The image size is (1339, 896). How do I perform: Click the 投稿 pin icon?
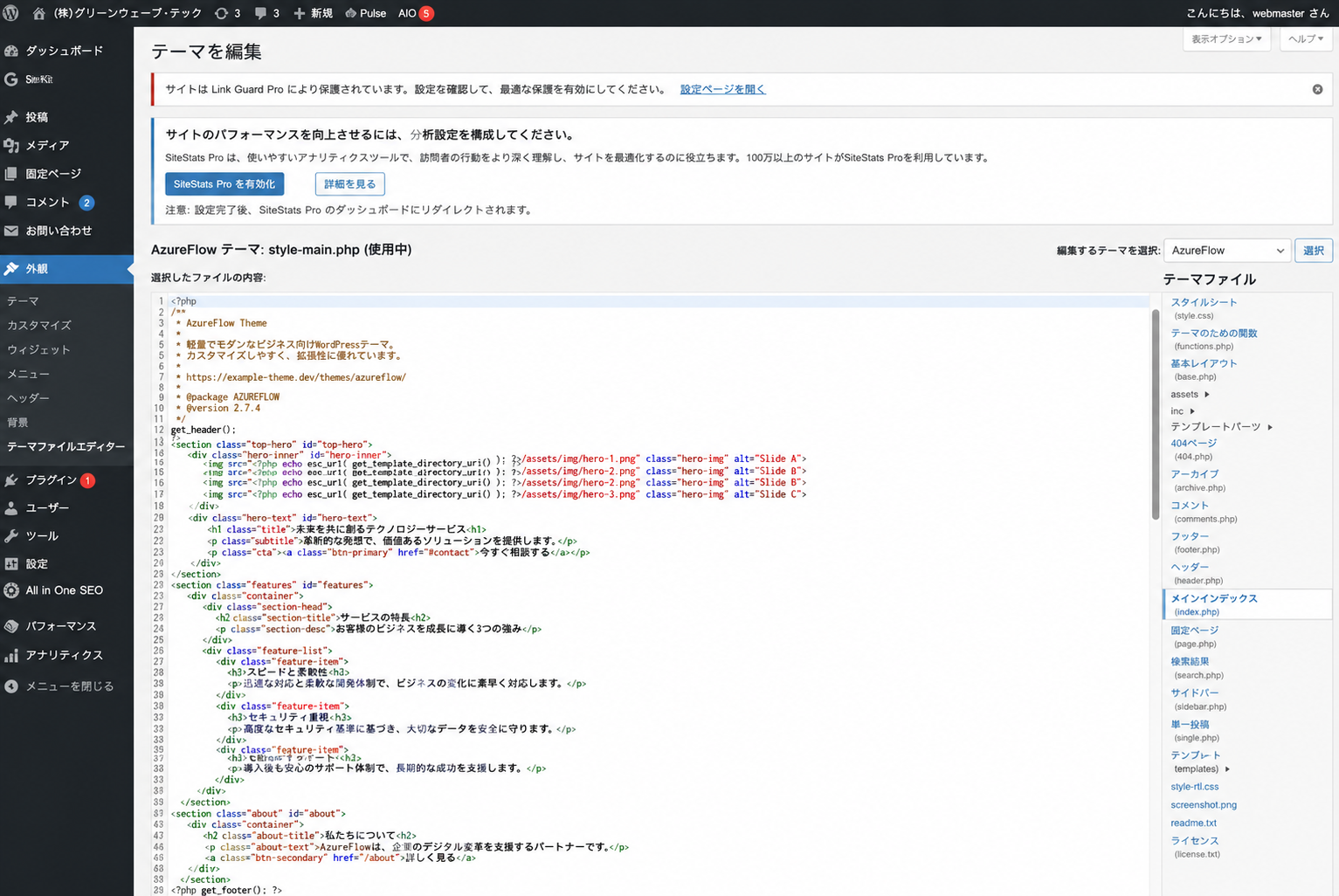pos(11,117)
